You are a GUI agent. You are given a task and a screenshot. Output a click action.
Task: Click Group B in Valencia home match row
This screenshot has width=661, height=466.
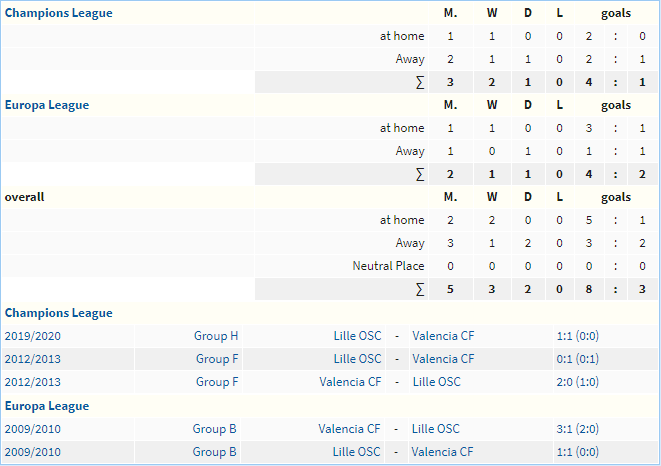coord(215,429)
